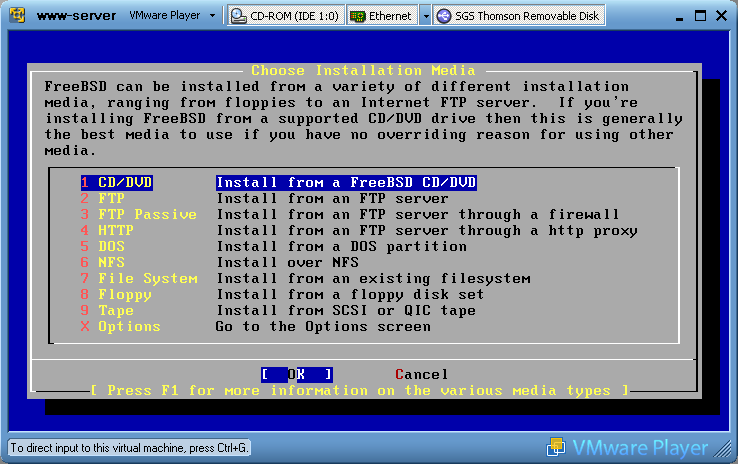This screenshot has height=464, width=738.
Task: Click the Ctrl+G direct input status message
Action: (x=129, y=448)
